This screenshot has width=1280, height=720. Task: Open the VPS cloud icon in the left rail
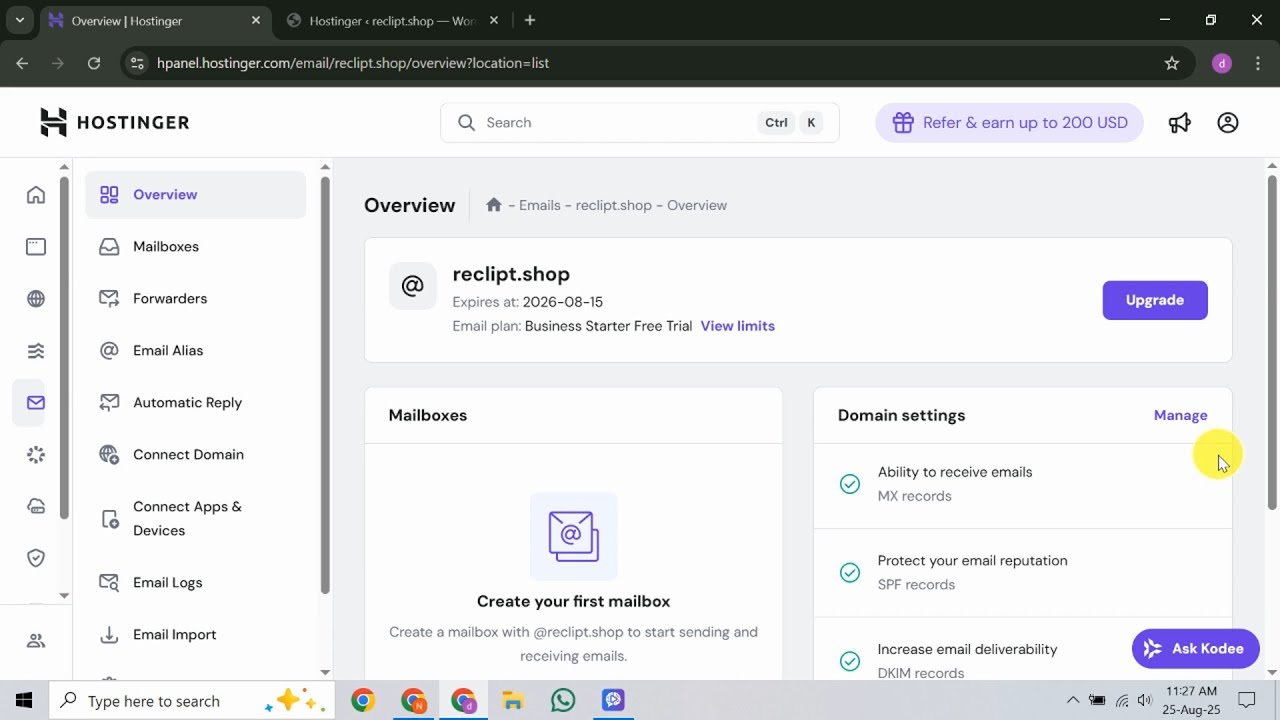pos(36,507)
